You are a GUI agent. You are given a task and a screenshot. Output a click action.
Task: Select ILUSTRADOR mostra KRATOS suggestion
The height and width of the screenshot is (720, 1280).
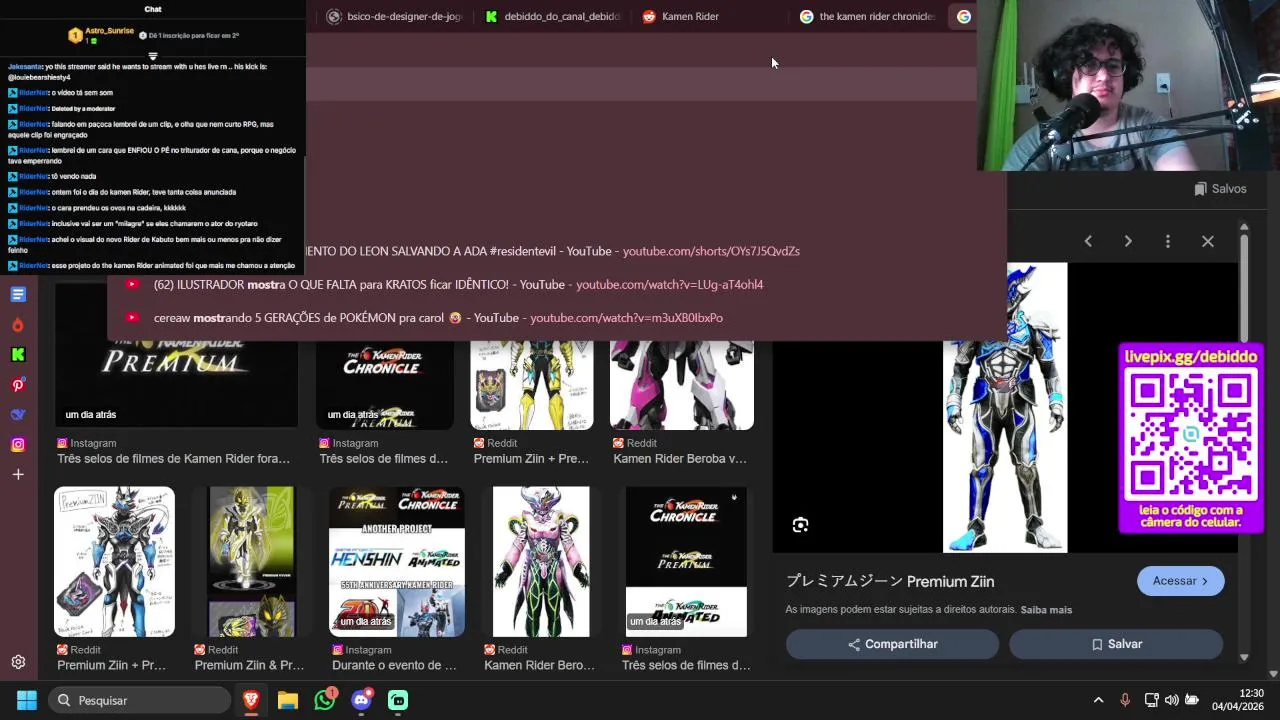click(556, 284)
